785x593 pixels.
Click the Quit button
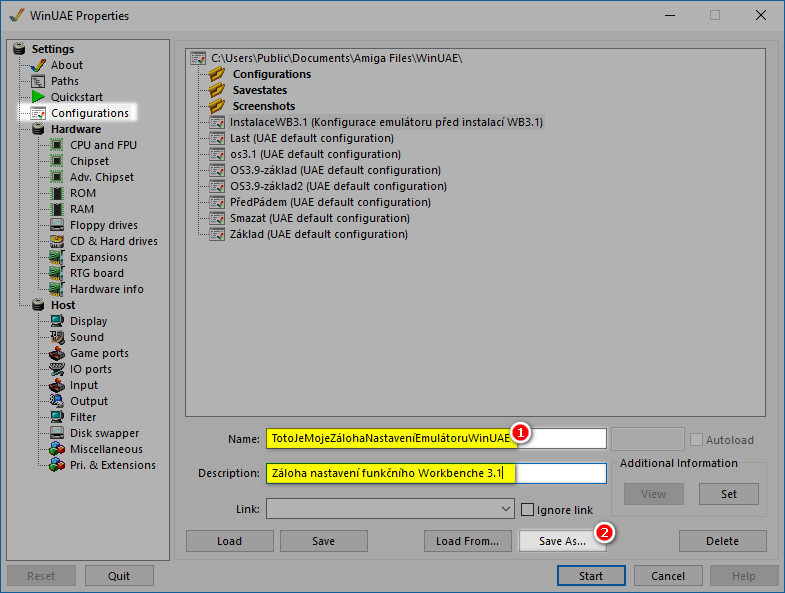click(119, 576)
